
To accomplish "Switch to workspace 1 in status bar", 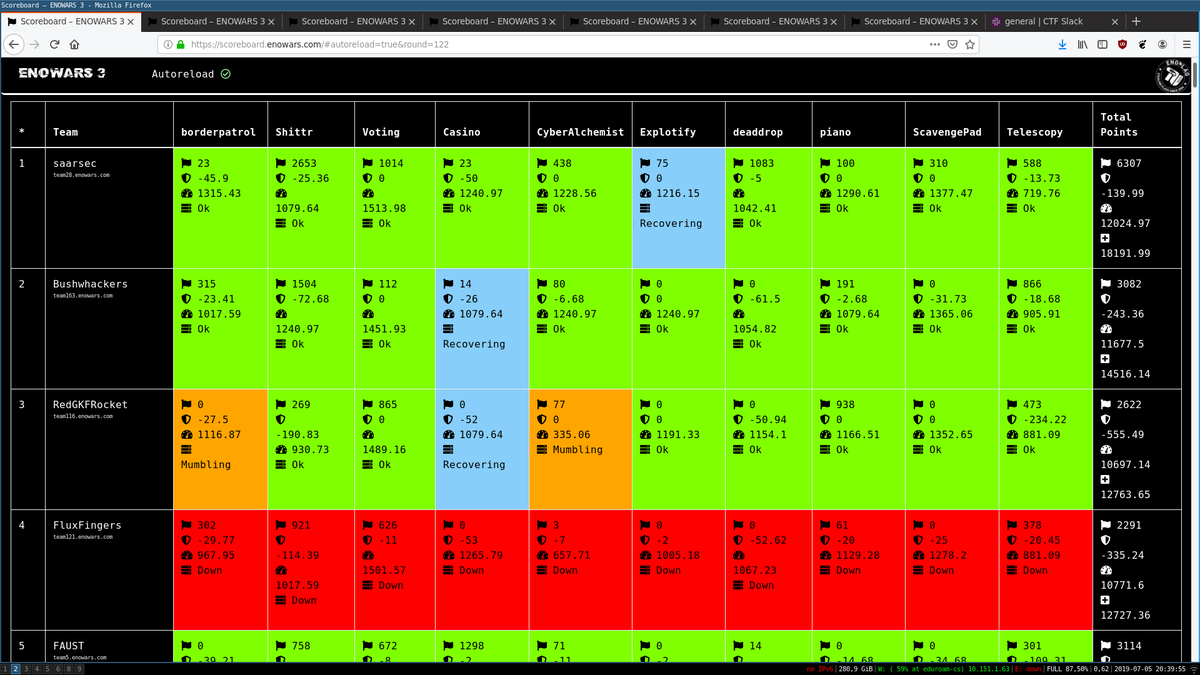I will click(x=5, y=668).
